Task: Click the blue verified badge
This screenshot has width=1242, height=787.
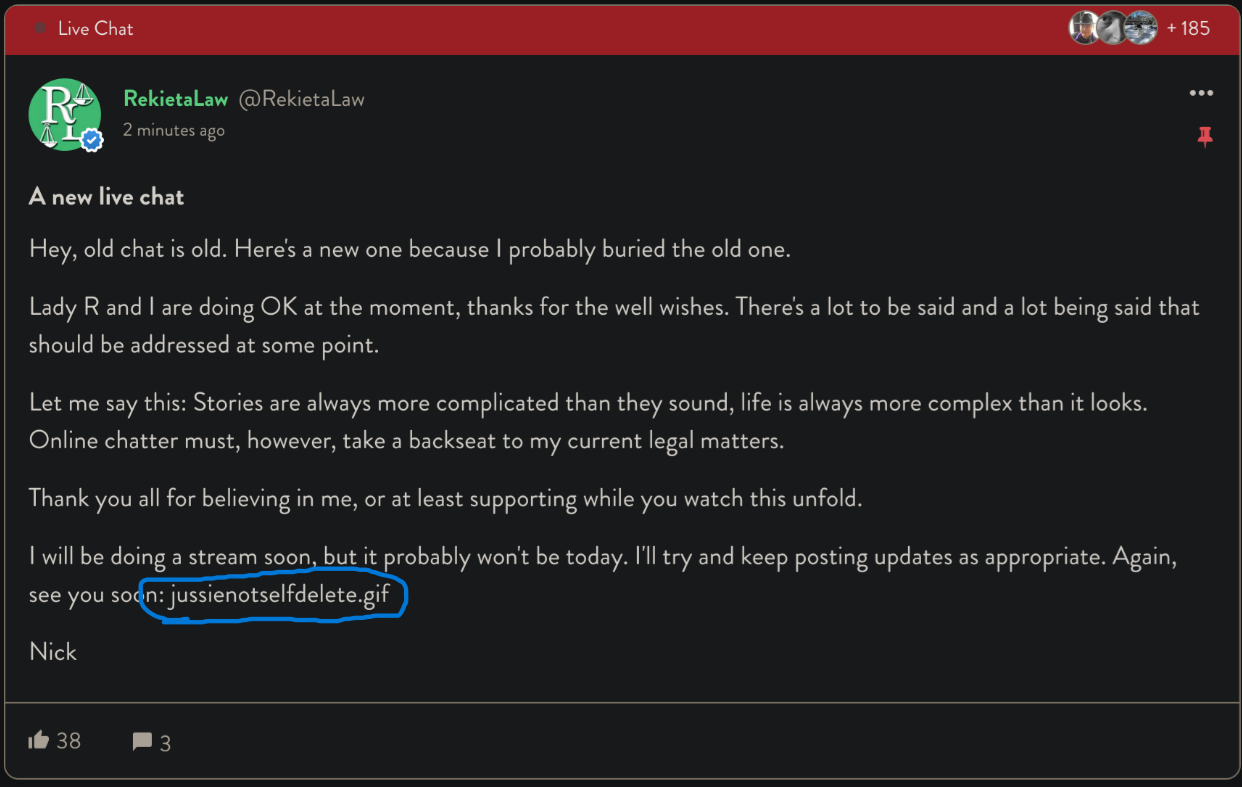Action: tap(92, 141)
